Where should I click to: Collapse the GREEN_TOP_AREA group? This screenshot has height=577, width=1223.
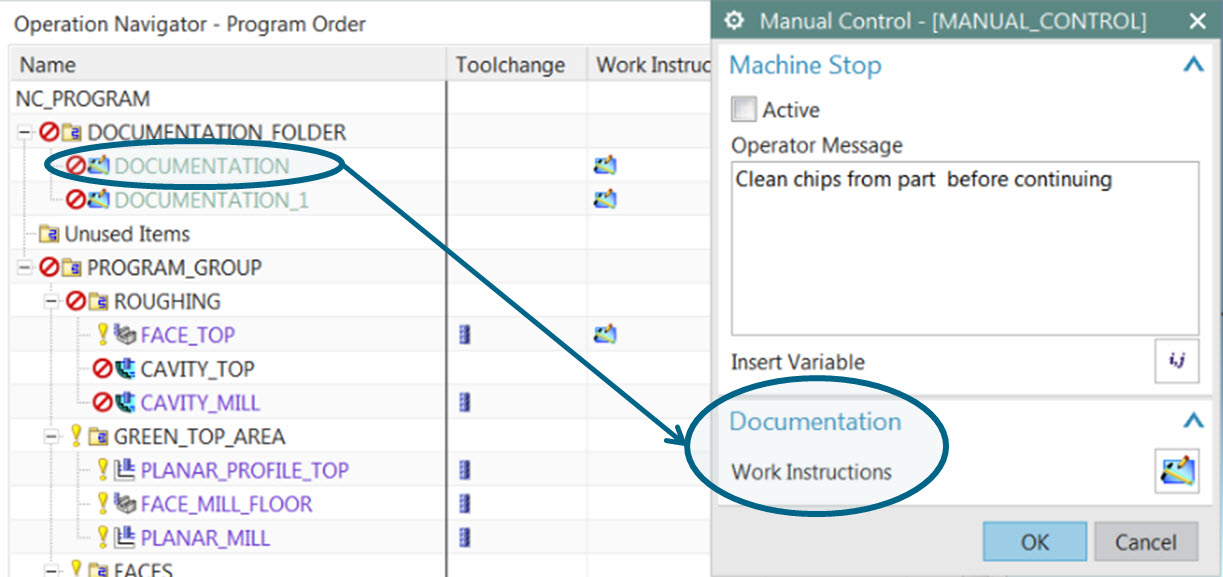50,436
